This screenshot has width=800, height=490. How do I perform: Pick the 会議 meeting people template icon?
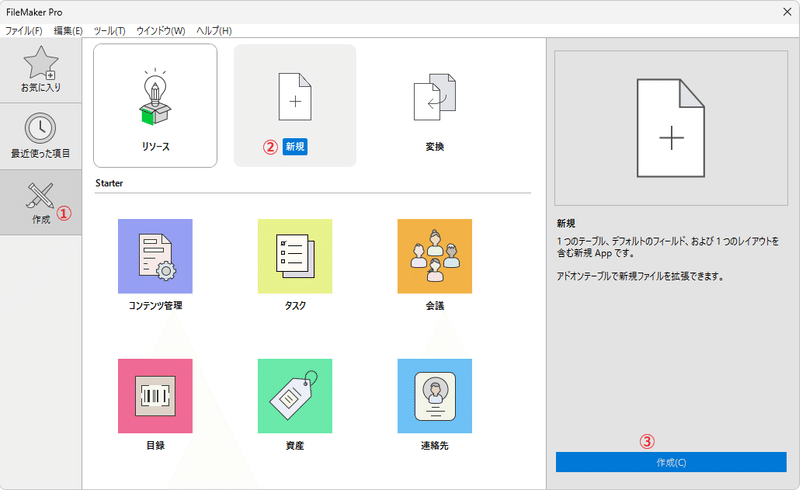(435, 256)
